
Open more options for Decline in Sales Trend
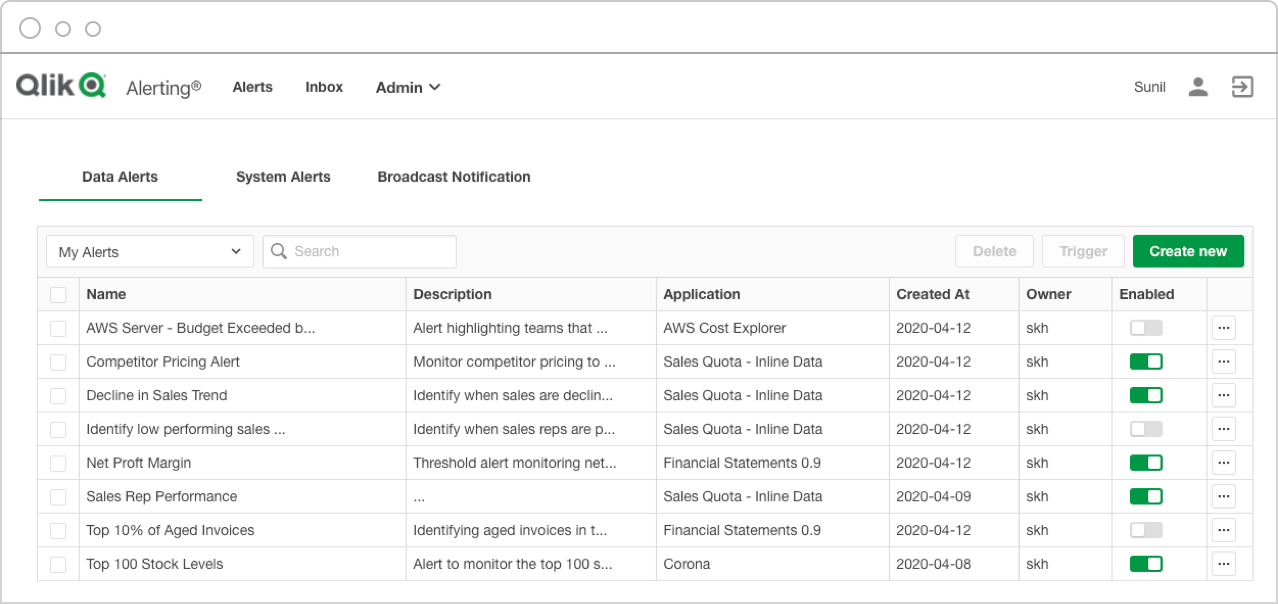point(1224,395)
